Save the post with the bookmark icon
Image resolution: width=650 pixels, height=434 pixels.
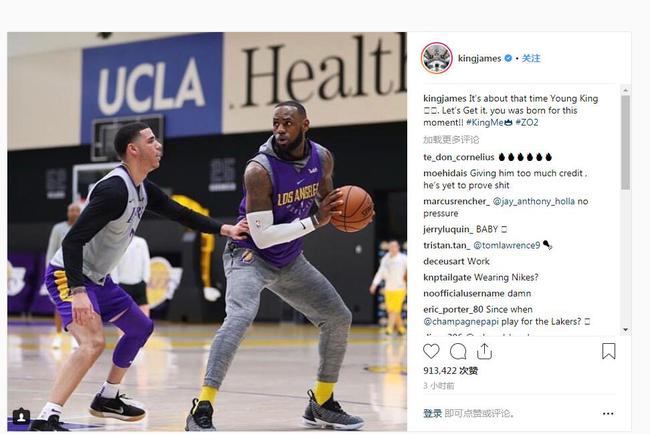pos(608,351)
